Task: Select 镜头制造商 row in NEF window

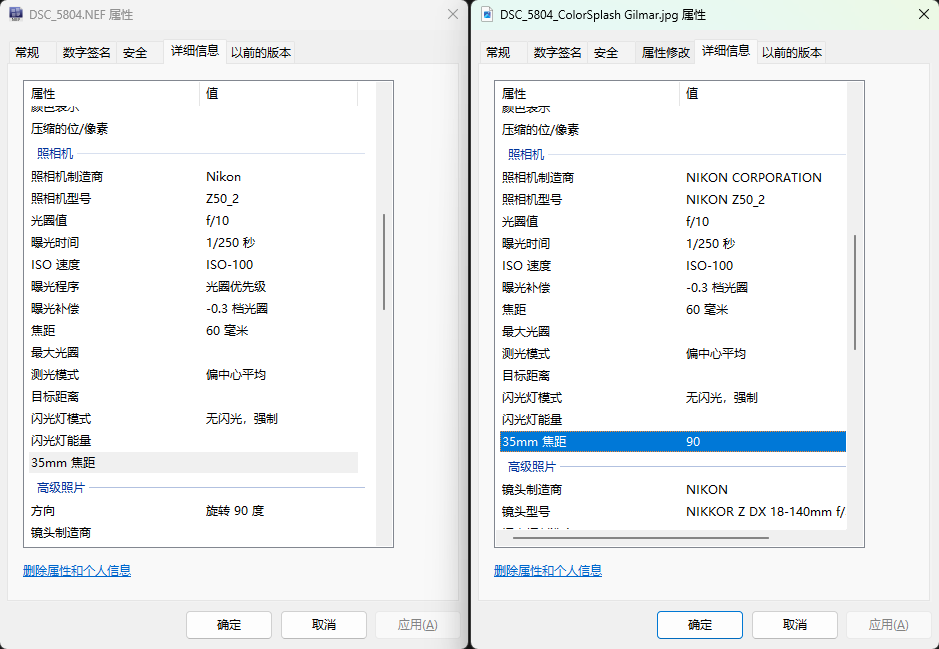Action: (x=193, y=533)
